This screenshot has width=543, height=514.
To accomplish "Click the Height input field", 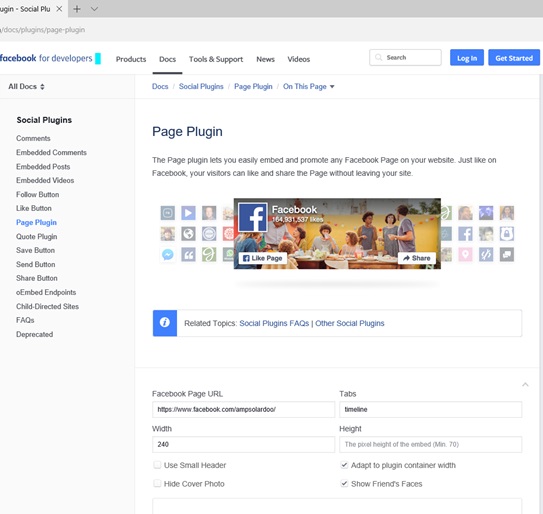I will (430, 444).
